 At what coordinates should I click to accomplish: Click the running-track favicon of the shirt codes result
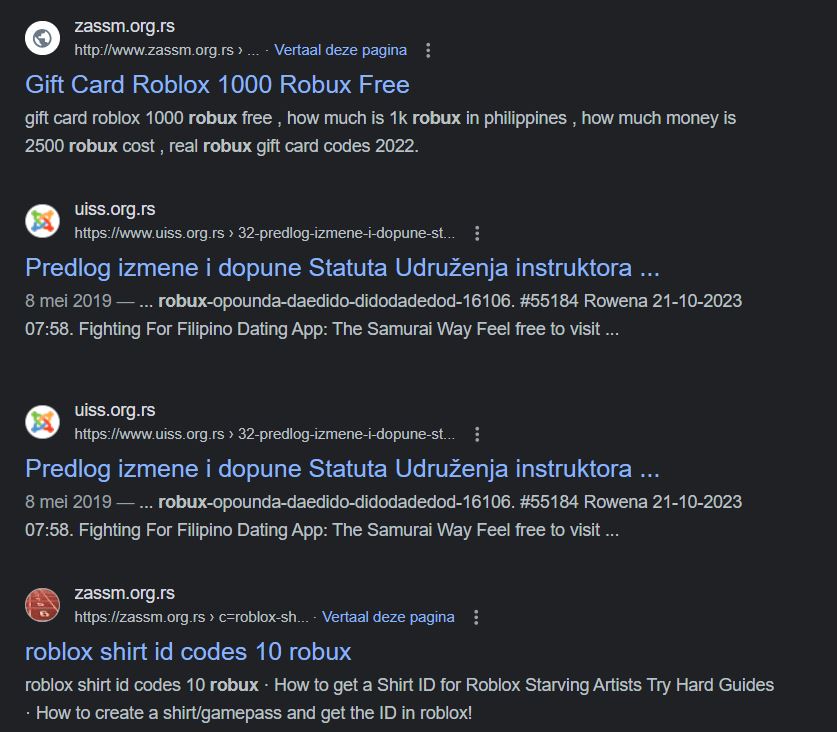(43, 605)
